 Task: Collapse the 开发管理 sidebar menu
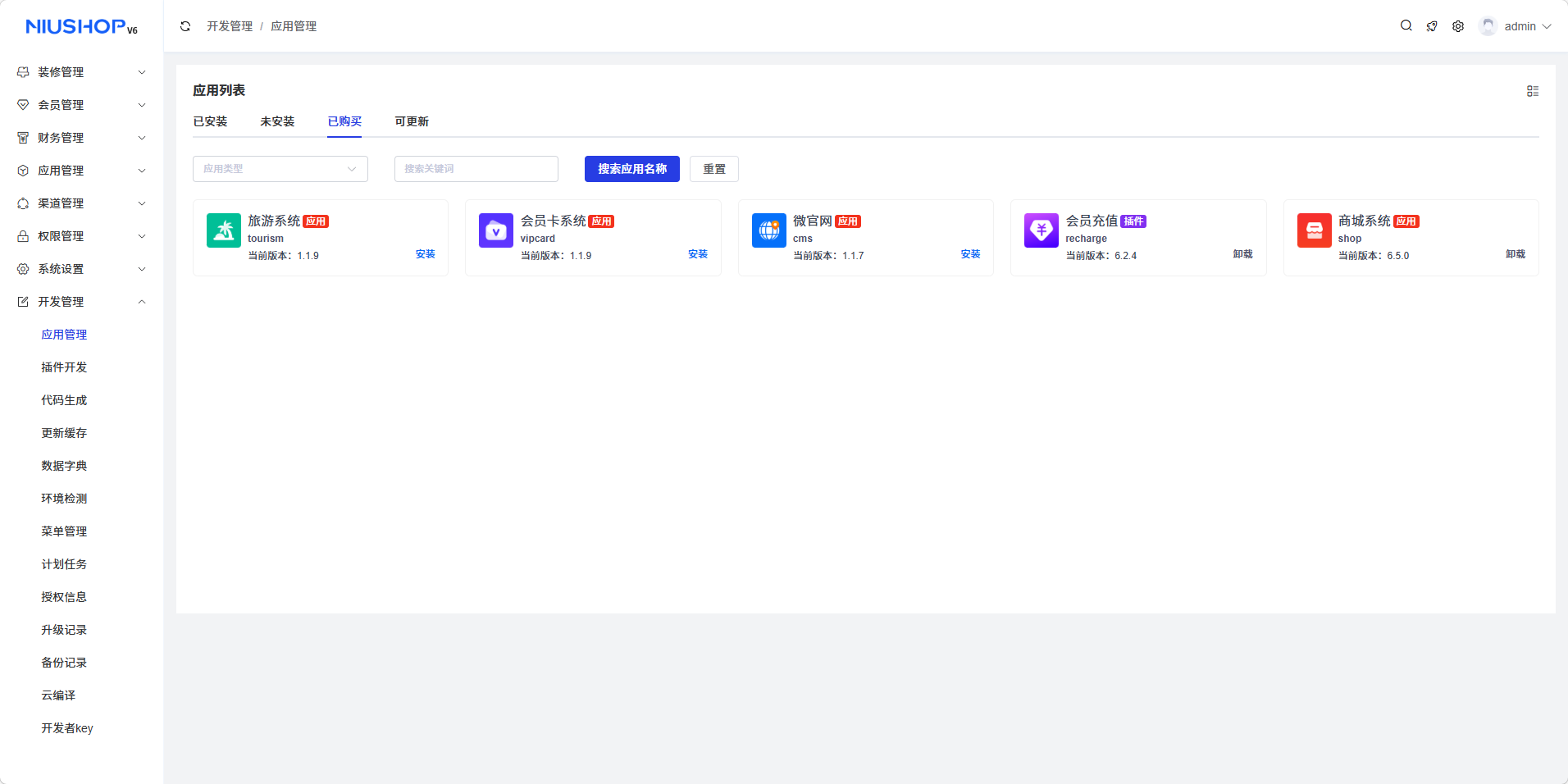tap(81, 302)
